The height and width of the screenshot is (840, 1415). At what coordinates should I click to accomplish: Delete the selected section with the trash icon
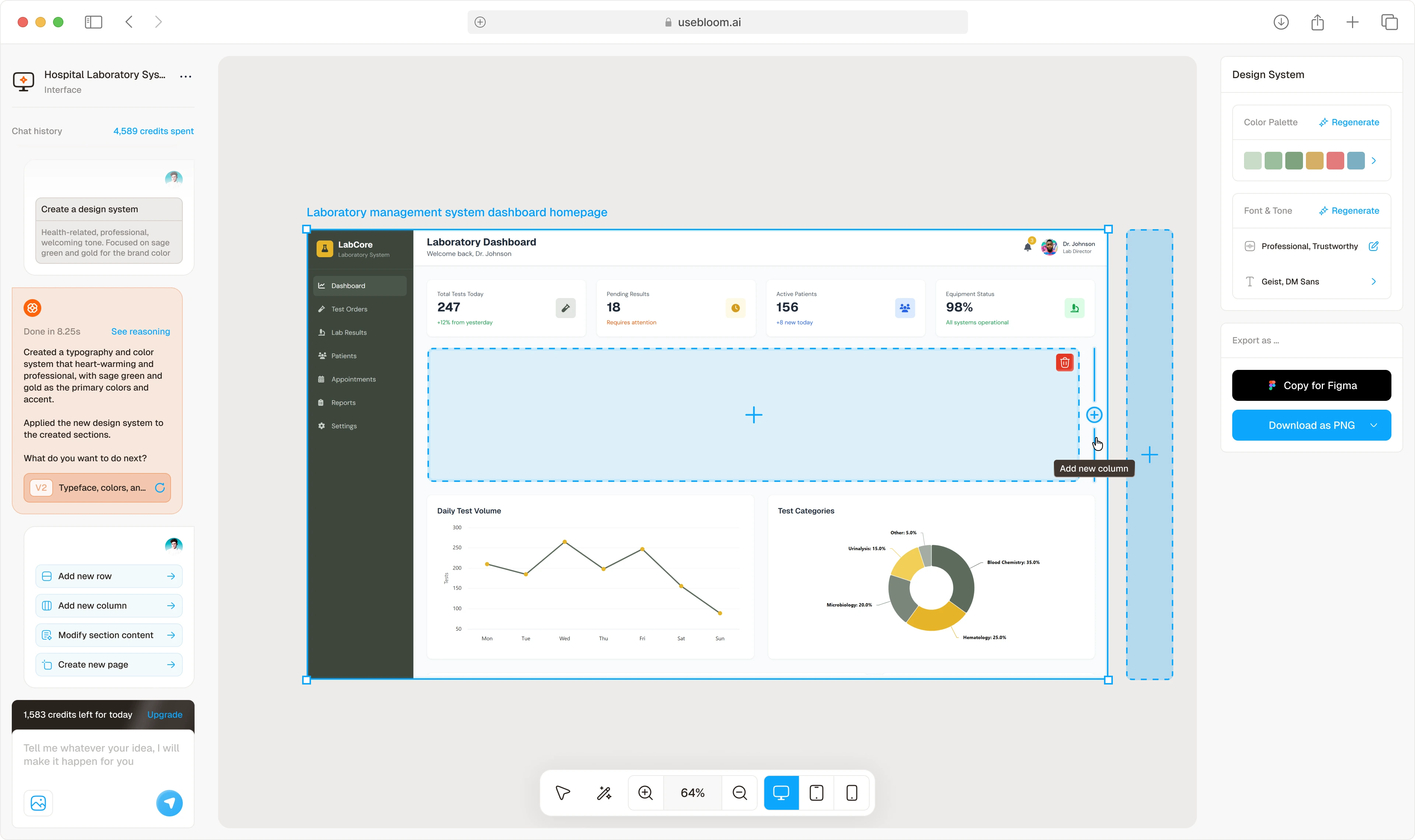click(1065, 362)
